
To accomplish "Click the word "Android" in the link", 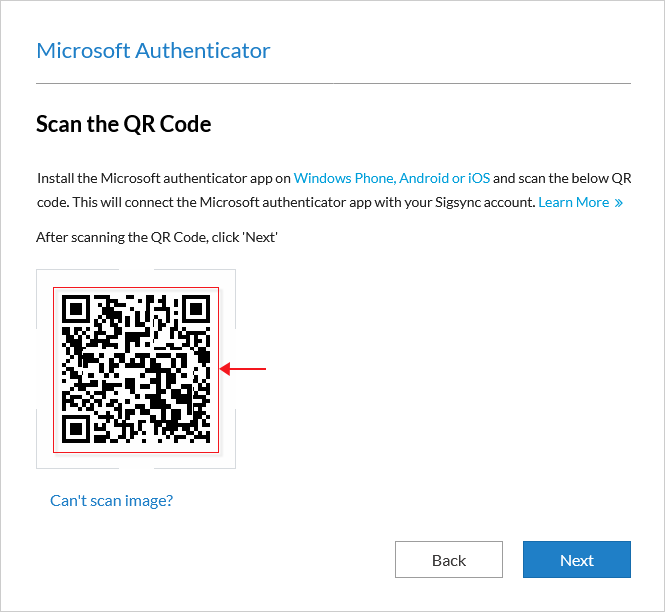I will tap(424, 178).
